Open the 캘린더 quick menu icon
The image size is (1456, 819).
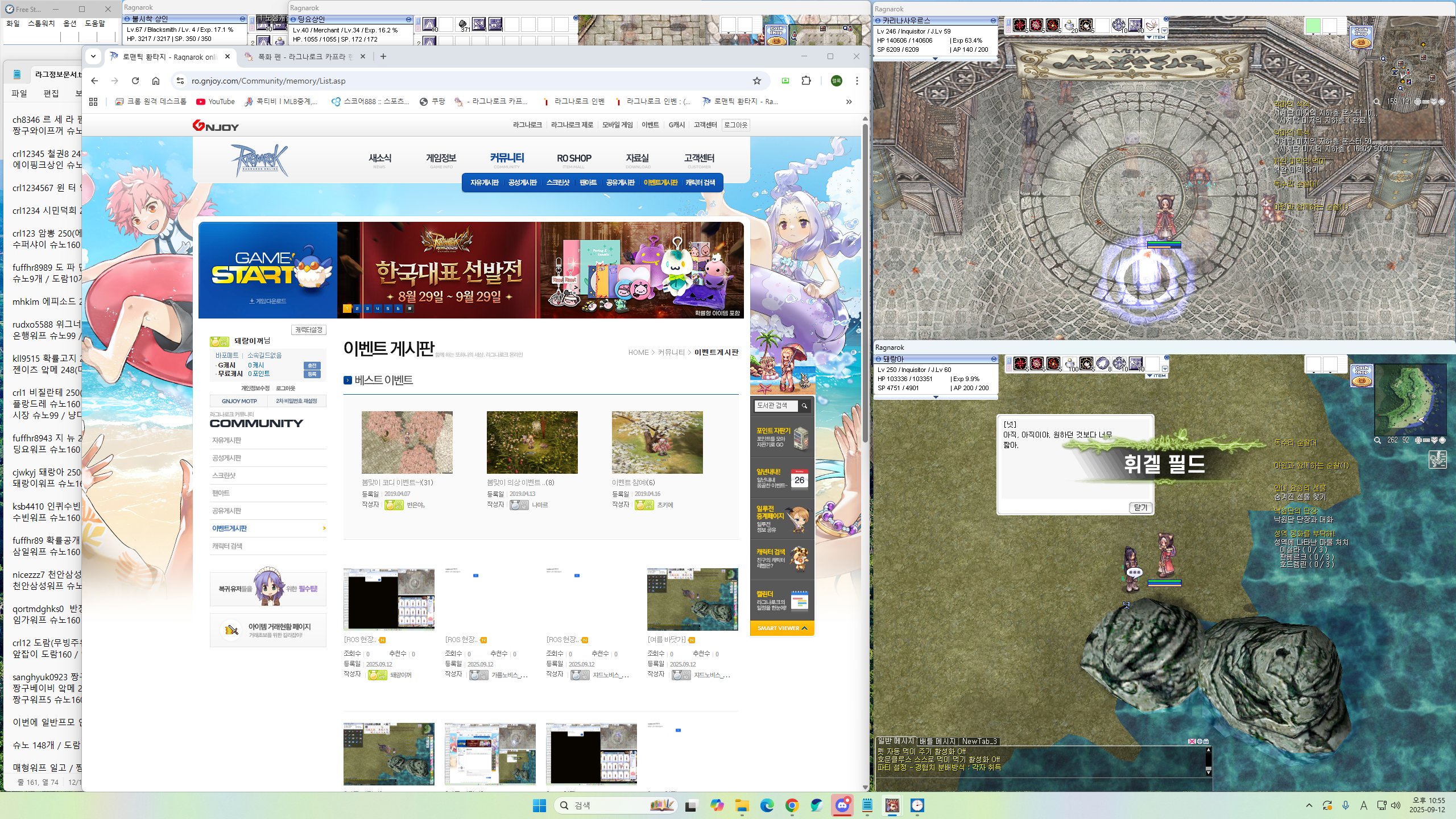800,600
